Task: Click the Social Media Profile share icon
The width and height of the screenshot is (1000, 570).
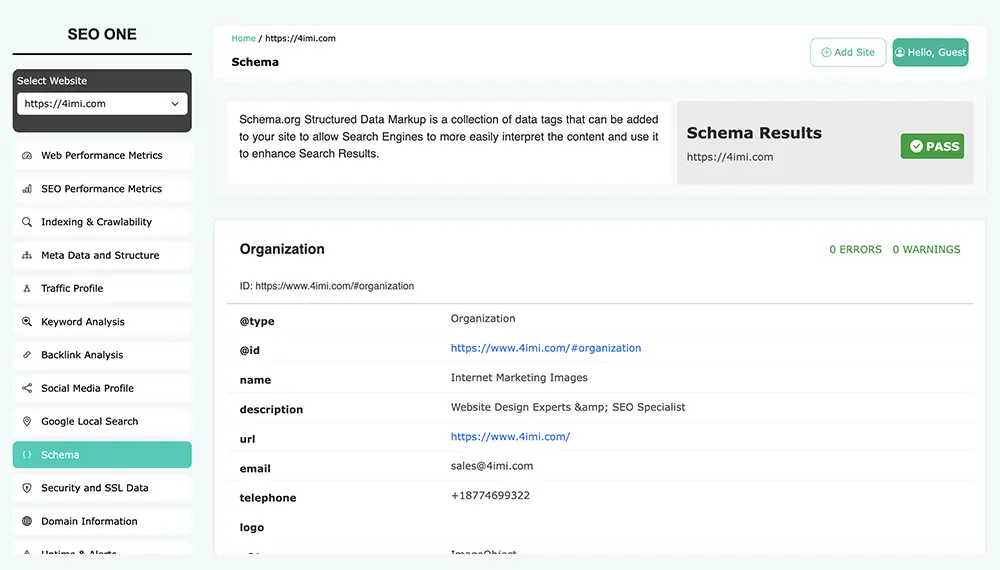Action: point(27,388)
